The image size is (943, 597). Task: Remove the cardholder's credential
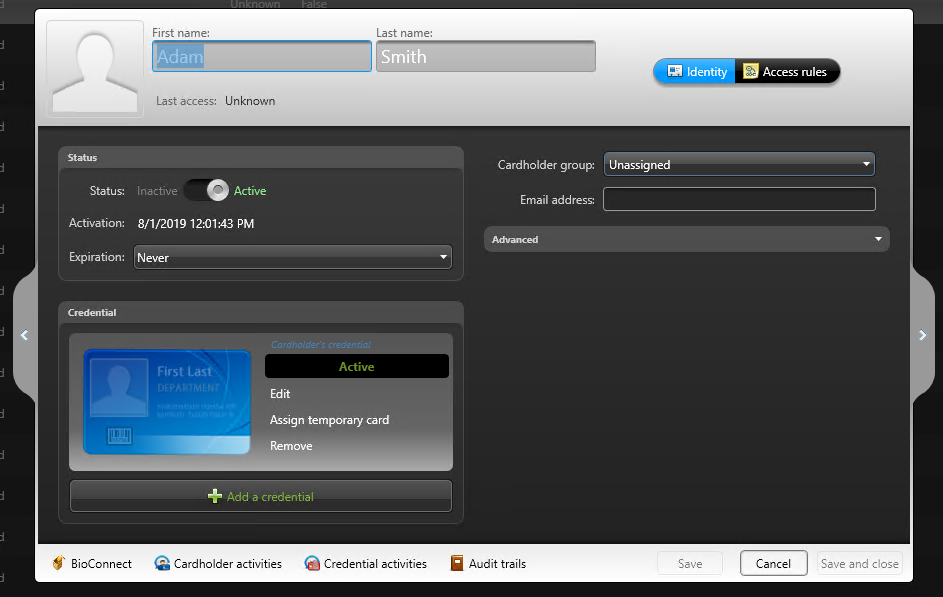click(291, 446)
